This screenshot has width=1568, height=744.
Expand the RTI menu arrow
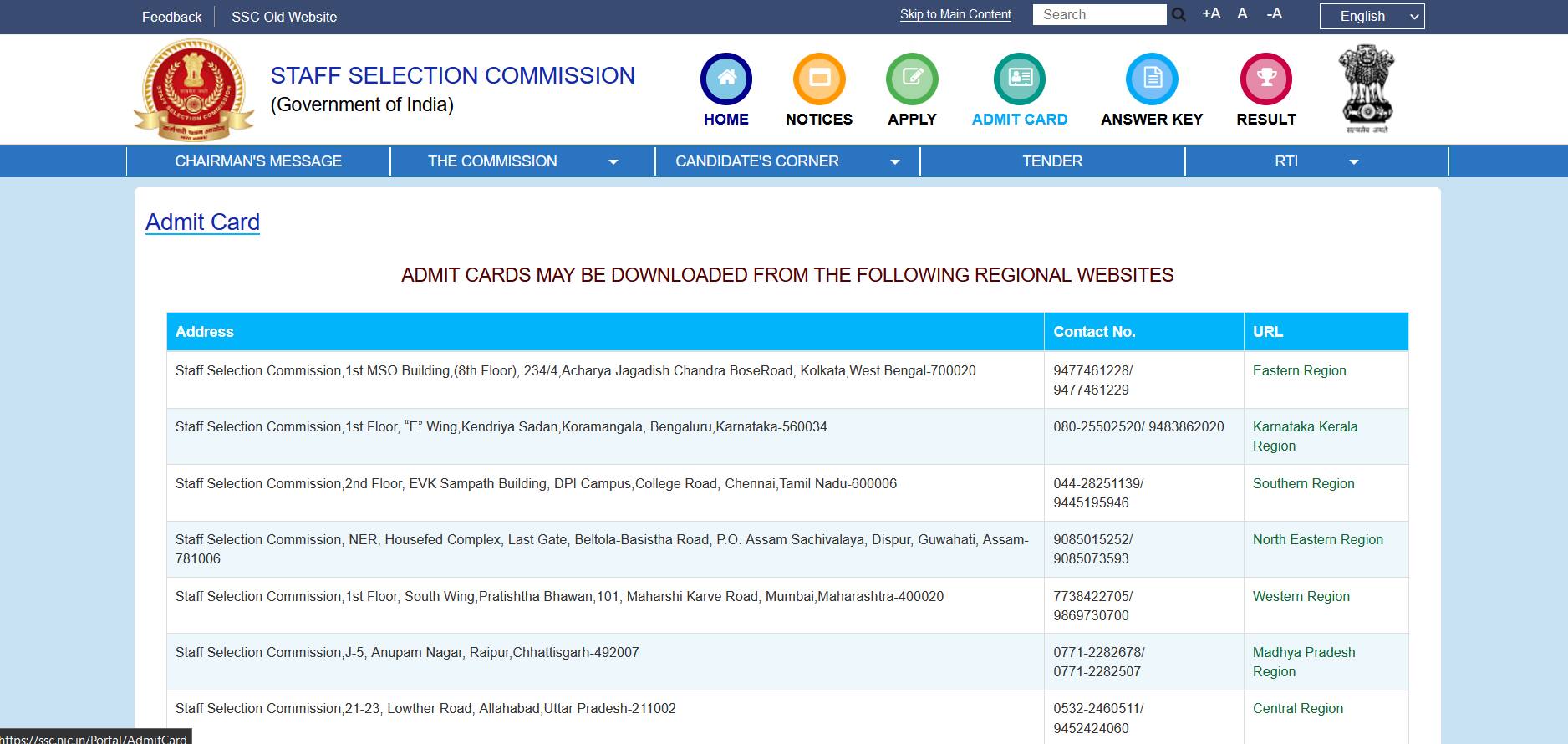pos(1354,162)
